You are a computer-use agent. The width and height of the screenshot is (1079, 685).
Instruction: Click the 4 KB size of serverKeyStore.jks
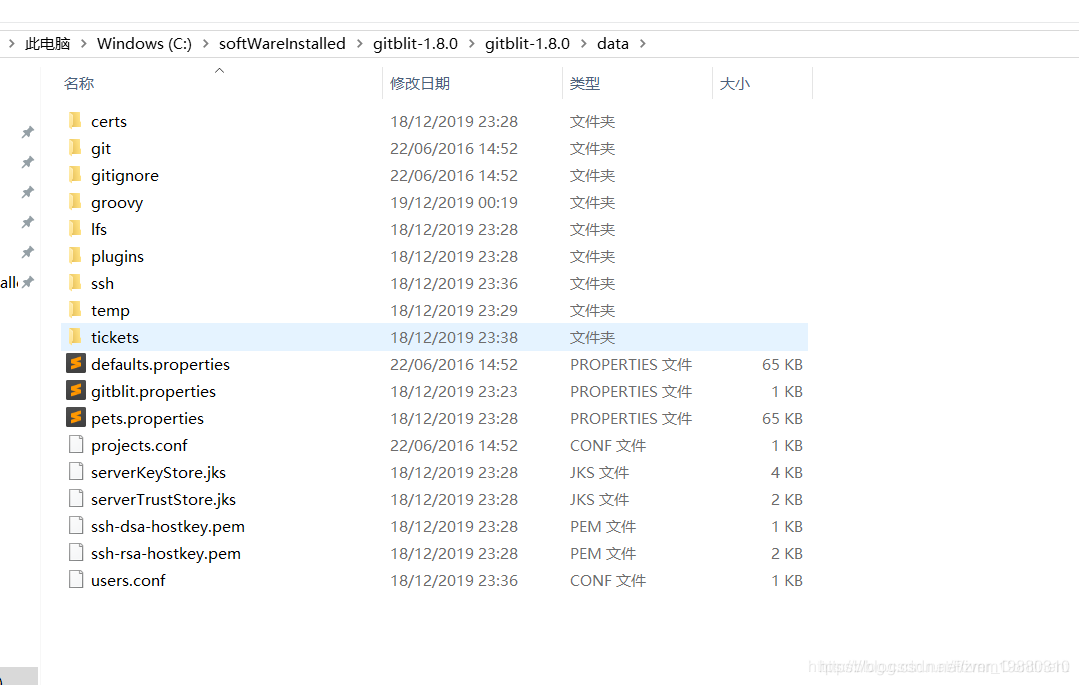[x=787, y=472]
